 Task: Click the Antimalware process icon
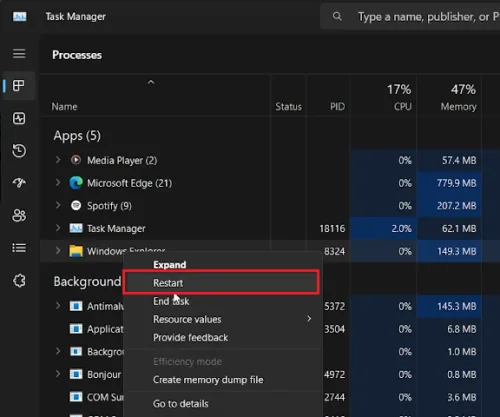tap(76, 306)
